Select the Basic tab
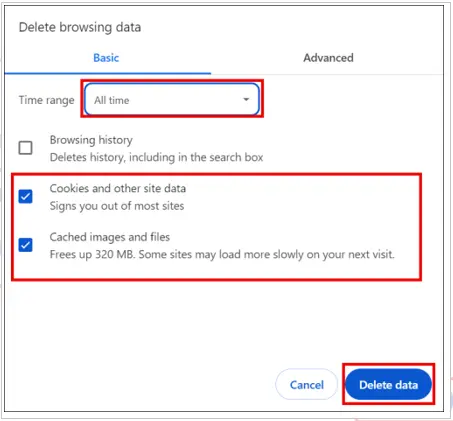 106,58
